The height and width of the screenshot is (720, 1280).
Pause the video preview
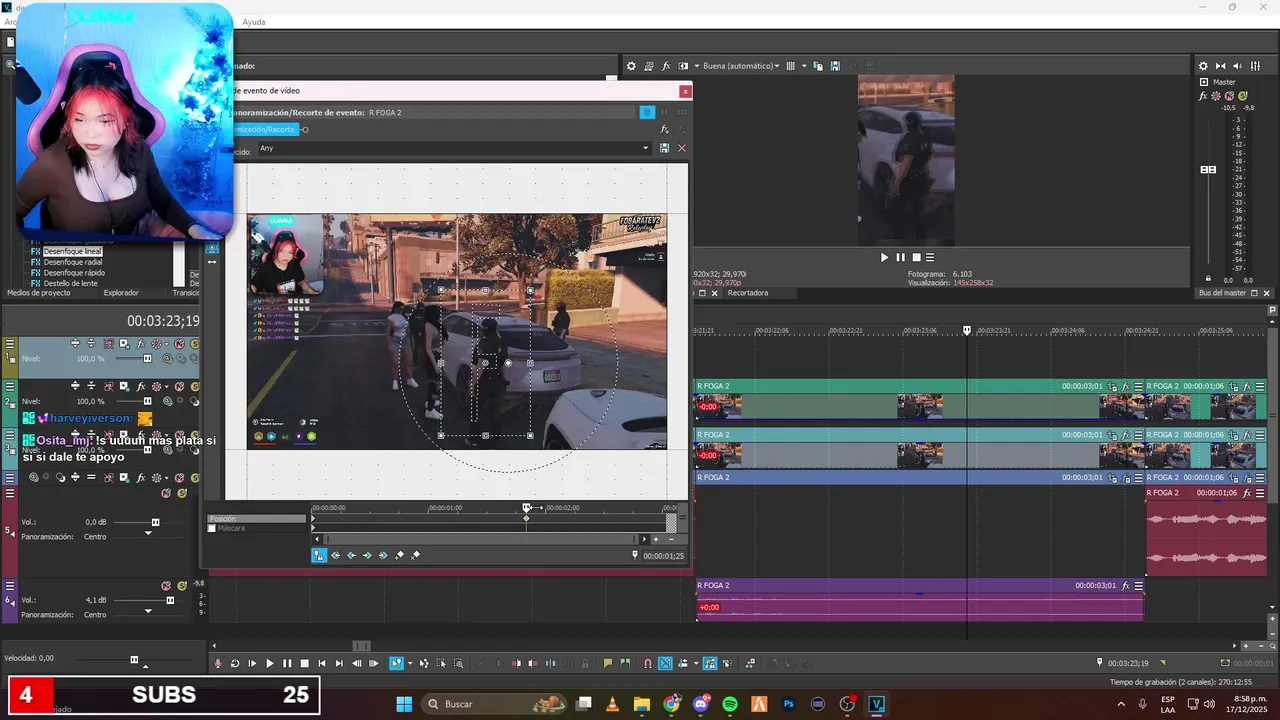pyautogui.click(x=900, y=257)
